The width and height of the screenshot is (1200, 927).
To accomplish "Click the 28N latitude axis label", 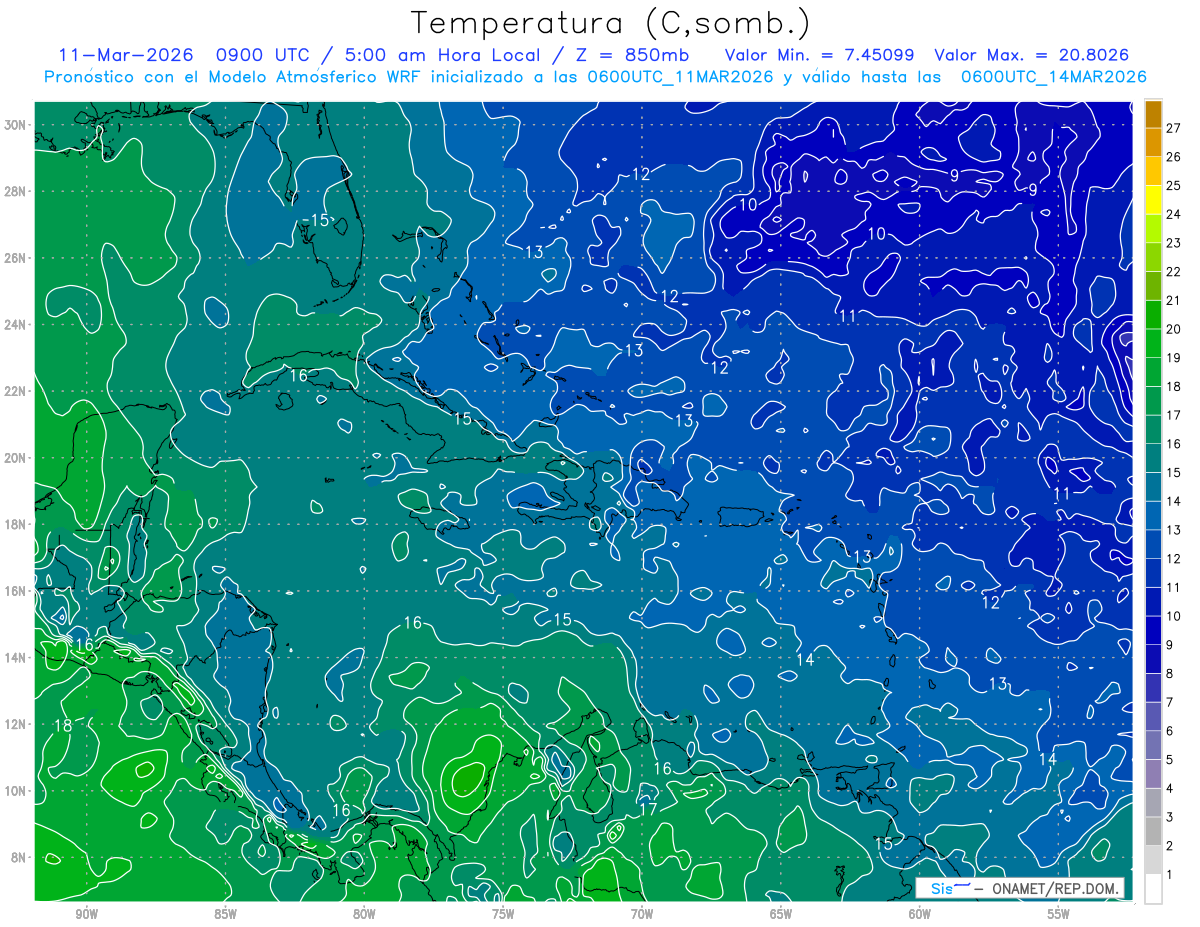I will (x=14, y=191).
